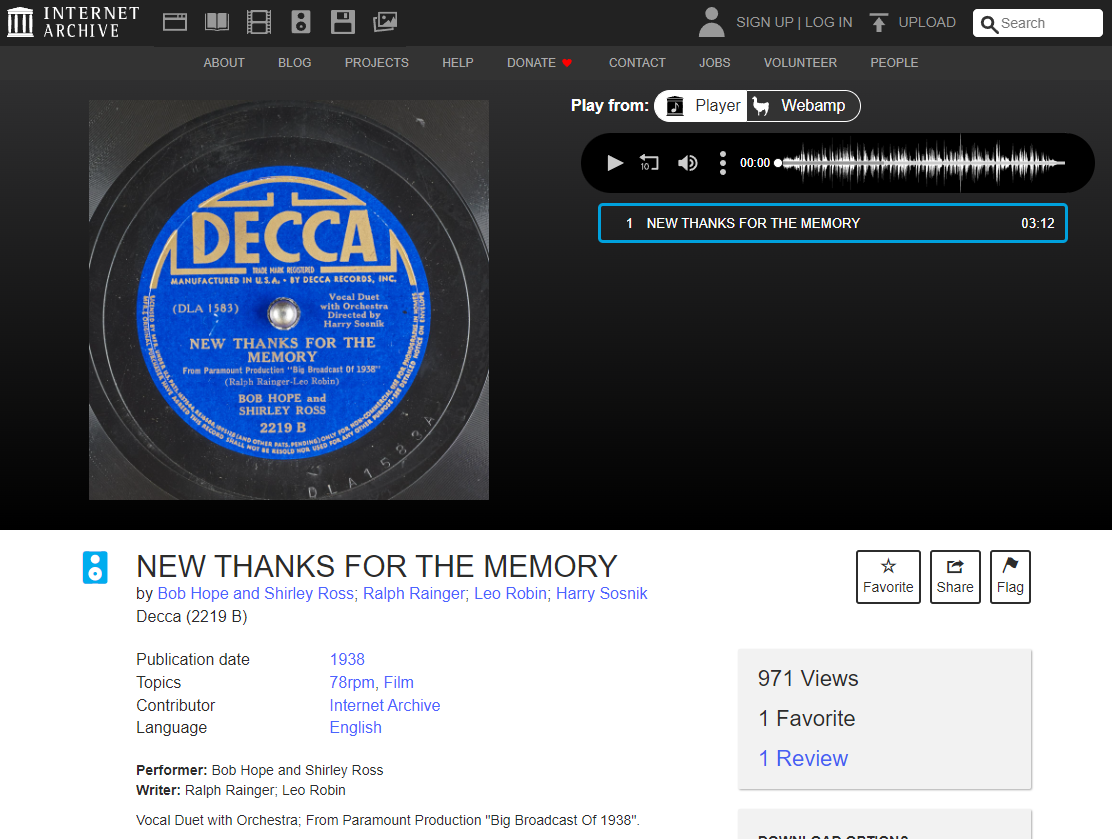This screenshot has height=839, width=1112.
Task: Open the player's three-dot options menu
Action: pos(723,163)
